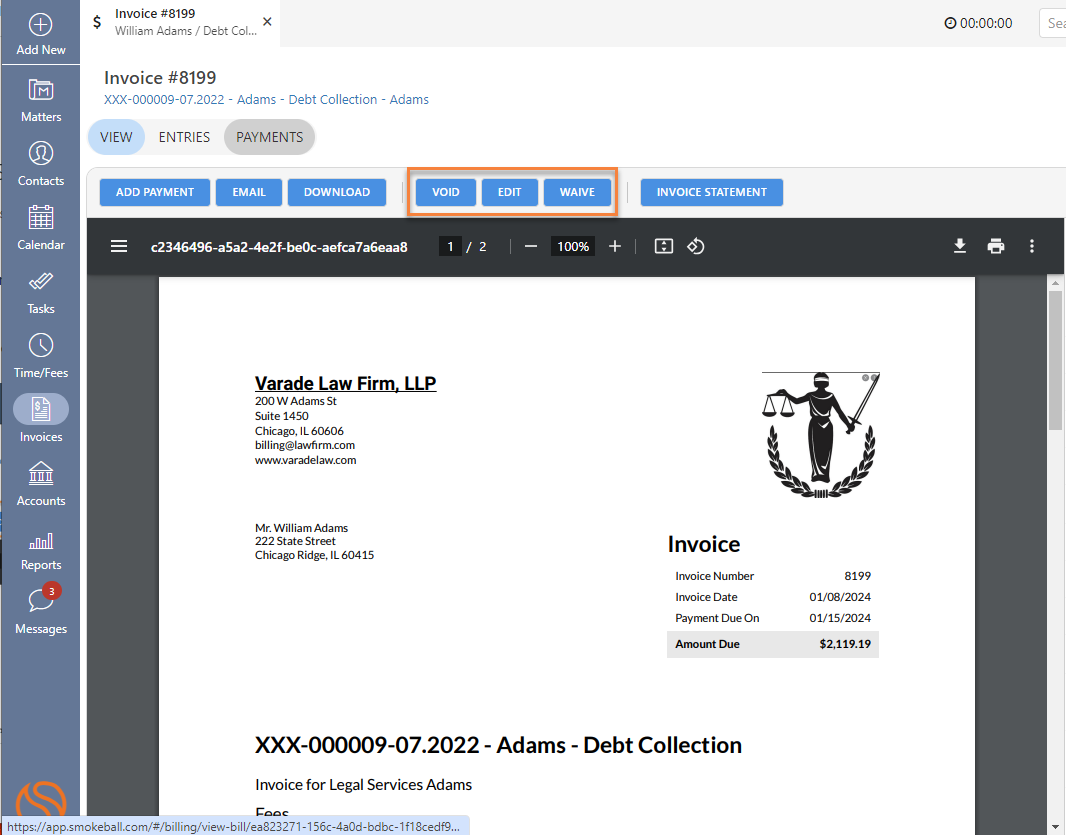Select the Invoices sidebar icon

40,410
